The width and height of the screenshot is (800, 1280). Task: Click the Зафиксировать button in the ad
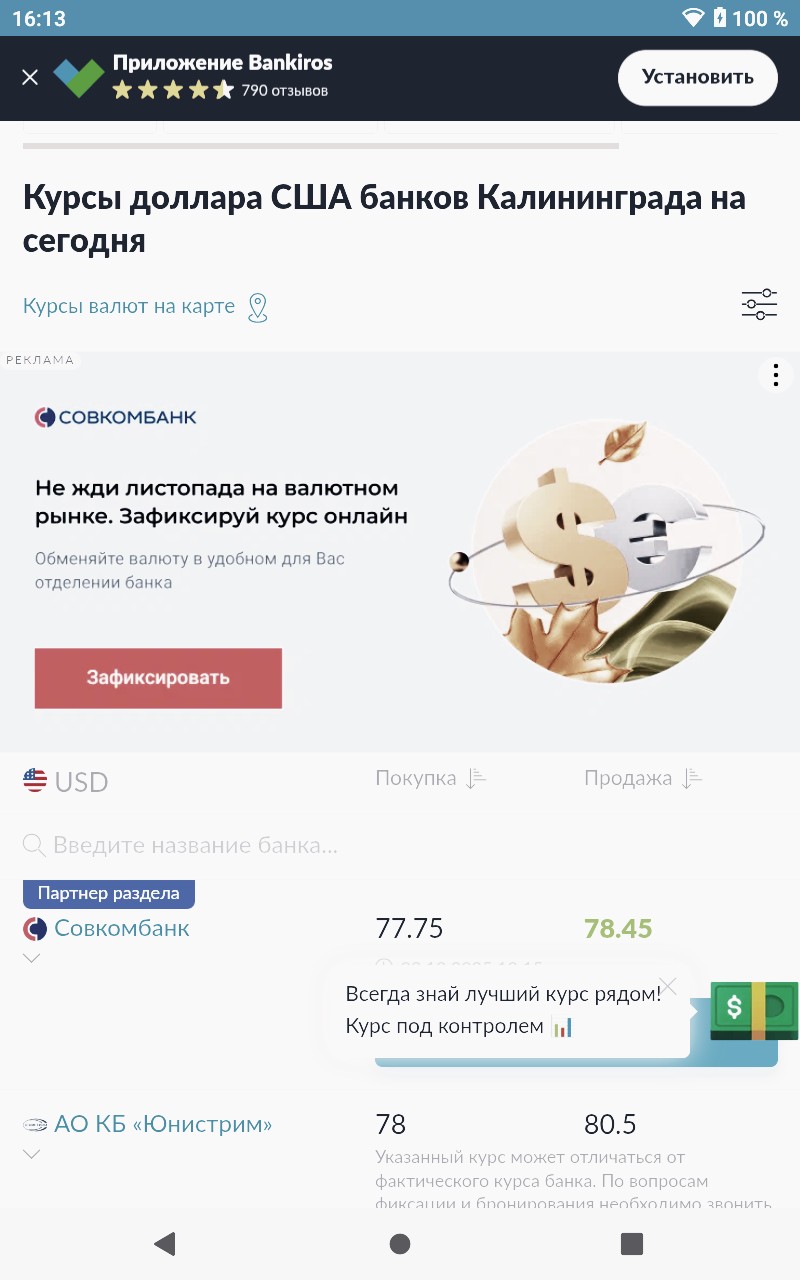point(158,678)
